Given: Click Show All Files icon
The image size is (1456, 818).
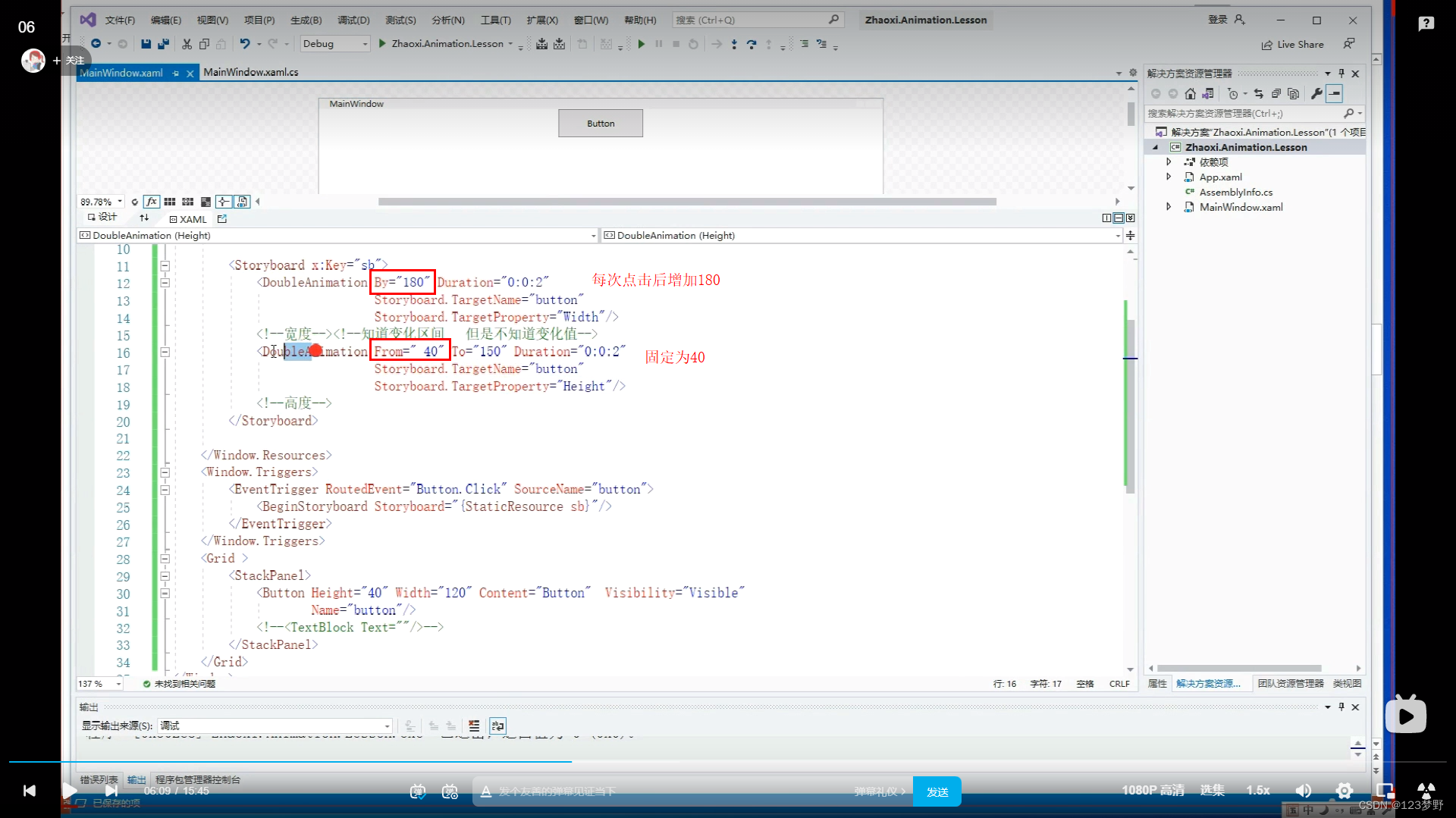Looking at the screenshot, I should (x=1294, y=94).
